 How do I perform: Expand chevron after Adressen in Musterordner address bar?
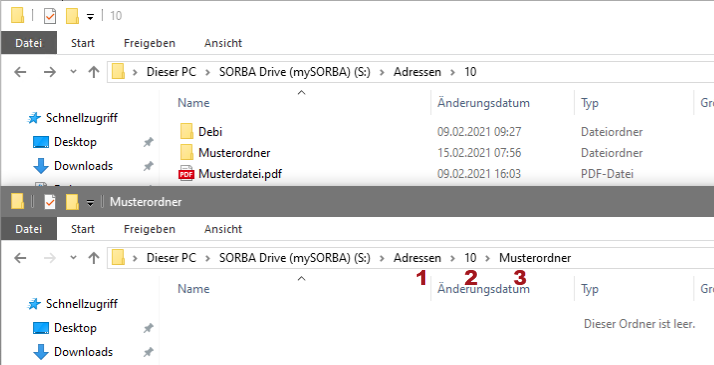pyautogui.click(x=453, y=259)
